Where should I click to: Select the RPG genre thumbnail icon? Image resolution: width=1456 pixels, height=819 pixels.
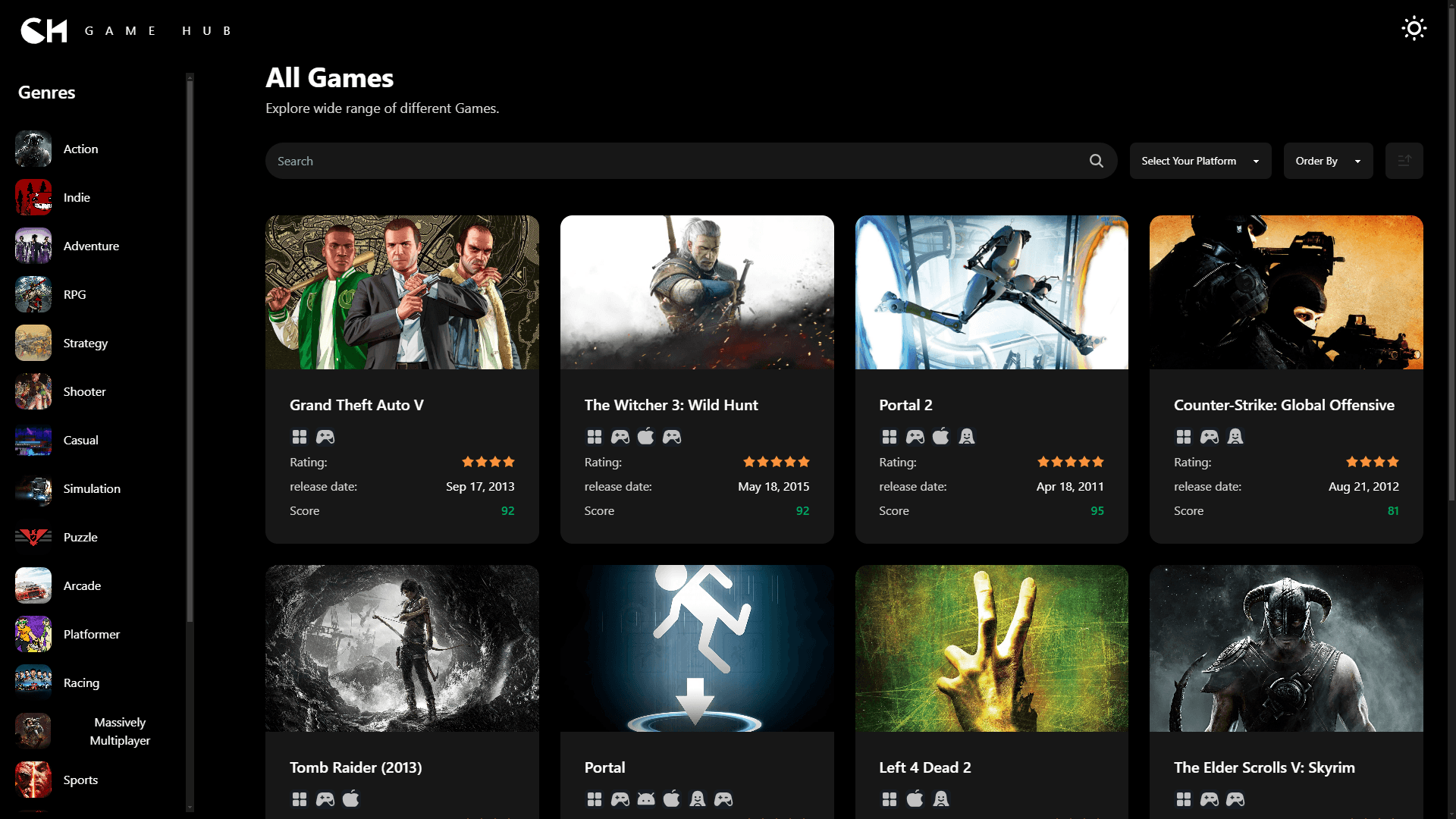[x=33, y=294]
